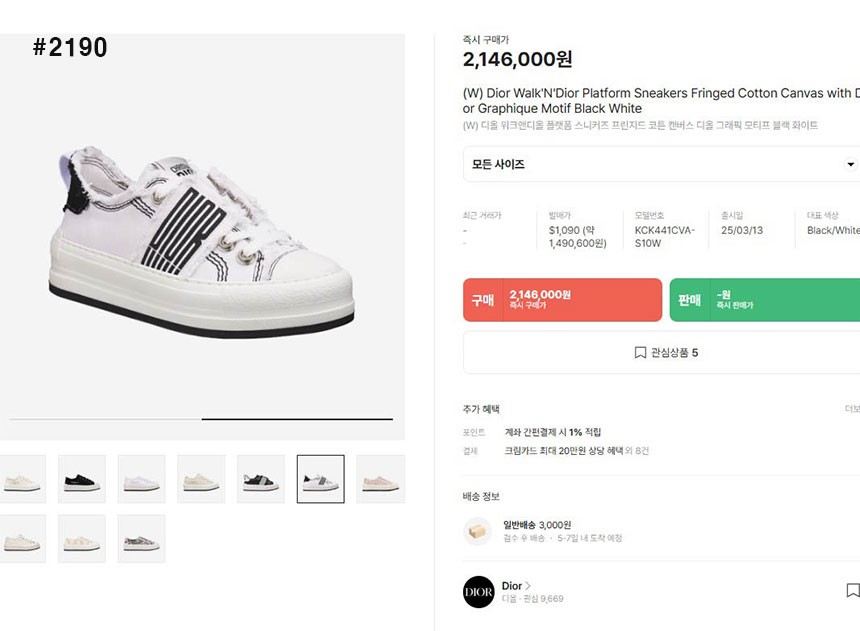Click the bookmark icon on the Dior brand row
Image resolution: width=860 pixels, height=631 pixels.
click(x=852, y=591)
